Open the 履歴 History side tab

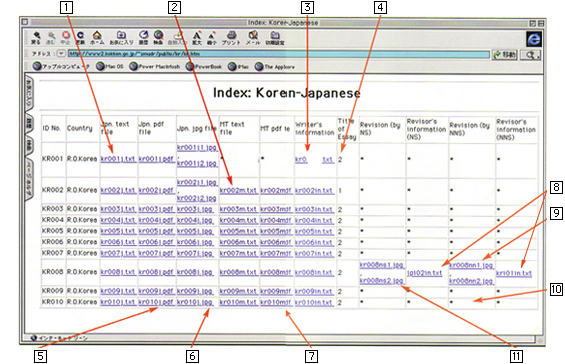pos(29,124)
